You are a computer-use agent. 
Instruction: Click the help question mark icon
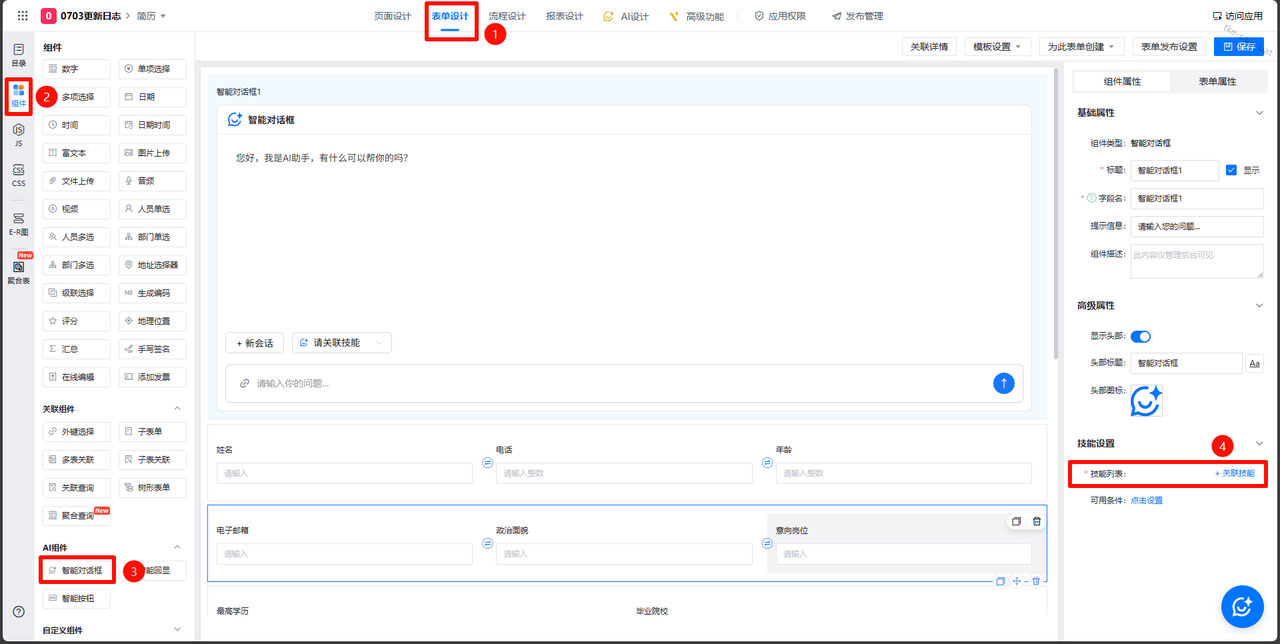pyautogui.click(x=18, y=611)
